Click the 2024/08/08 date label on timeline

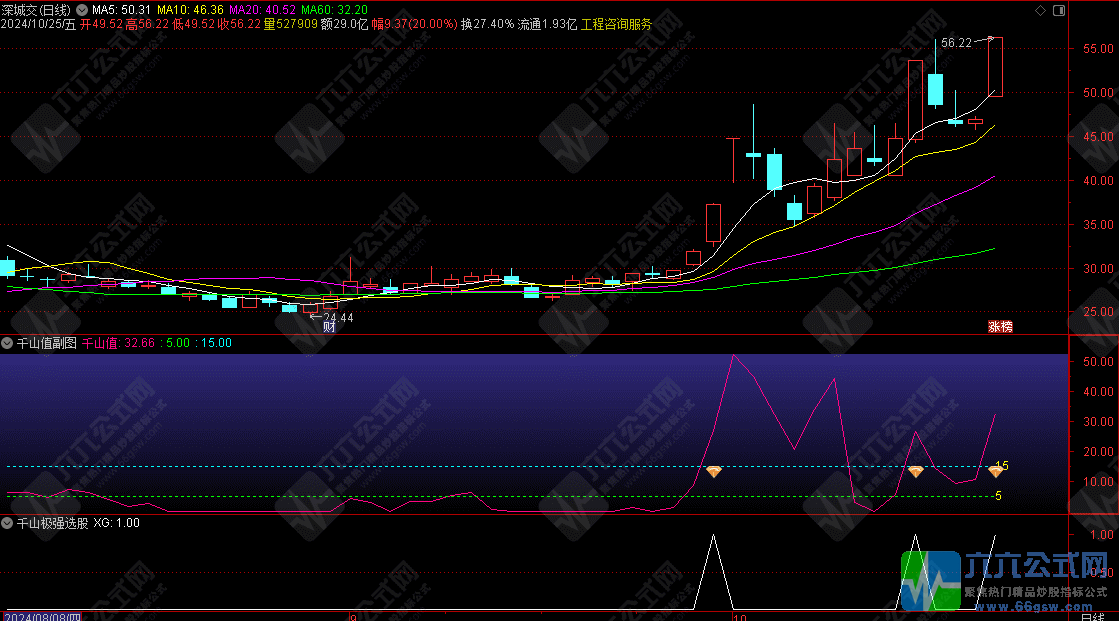44,615
